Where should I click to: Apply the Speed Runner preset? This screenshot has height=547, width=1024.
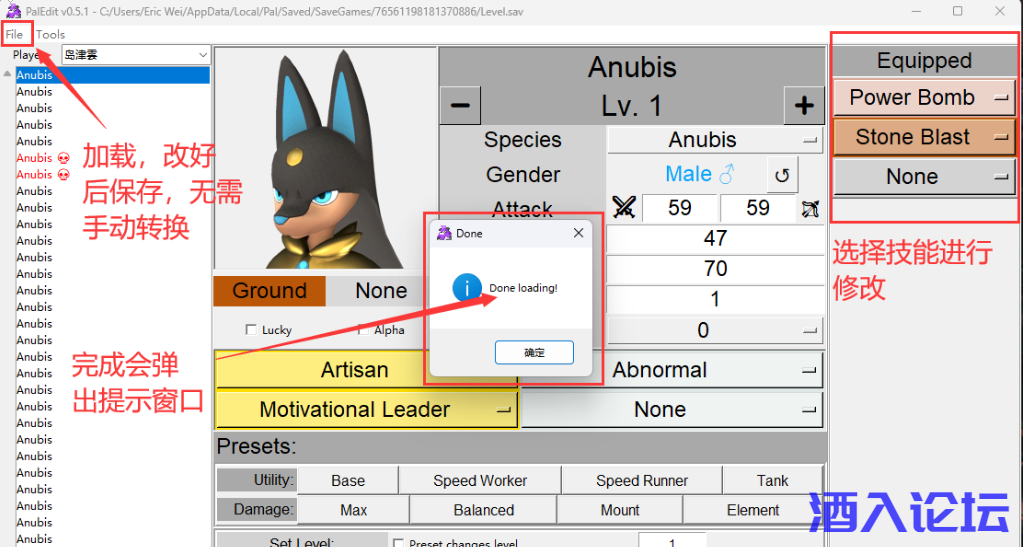tap(642, 481)
